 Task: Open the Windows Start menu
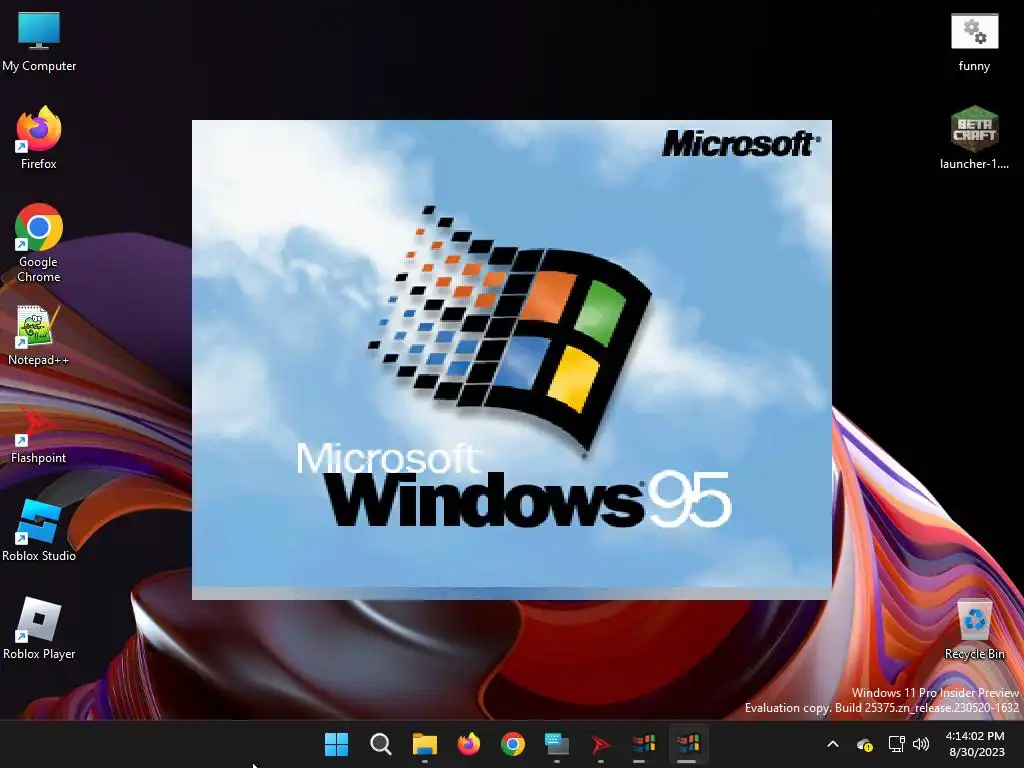(x=336, y=744)
